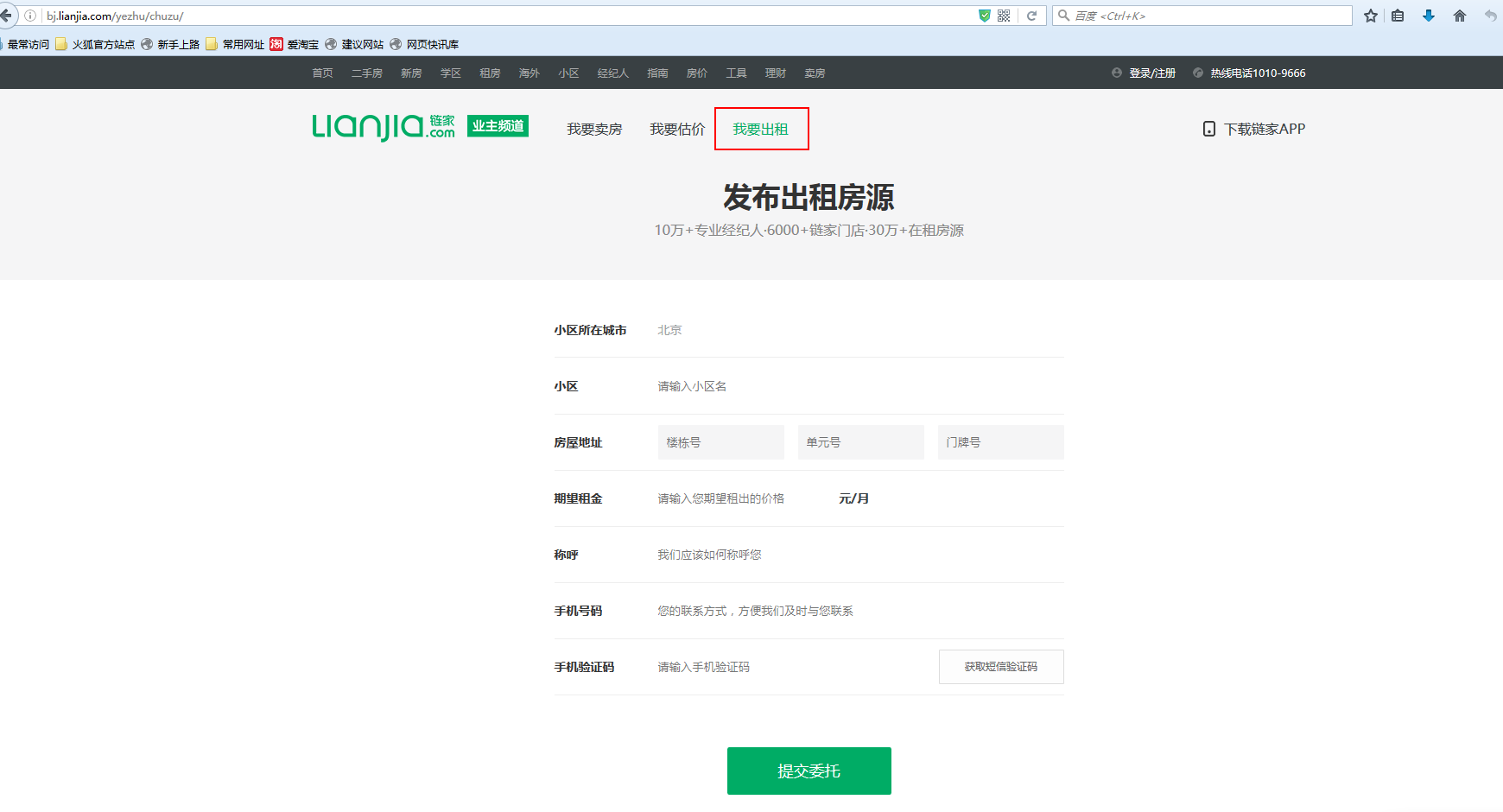Focus the 门牌号 input field
This screenshot has height=812, width=1503.
1000,442
